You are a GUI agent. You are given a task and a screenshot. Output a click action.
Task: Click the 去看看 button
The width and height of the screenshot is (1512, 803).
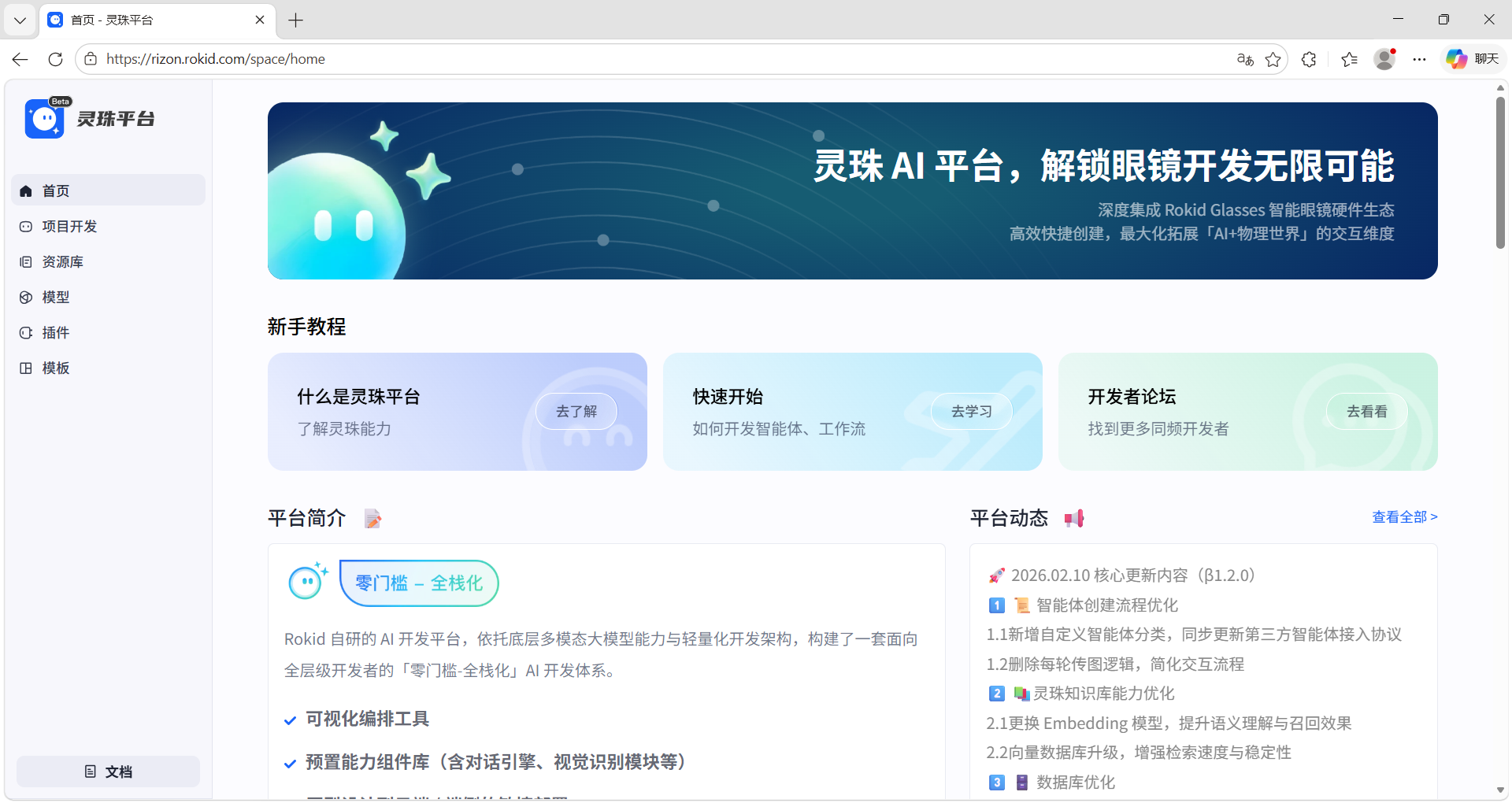pyautogui.click(x=1367, y=411)
